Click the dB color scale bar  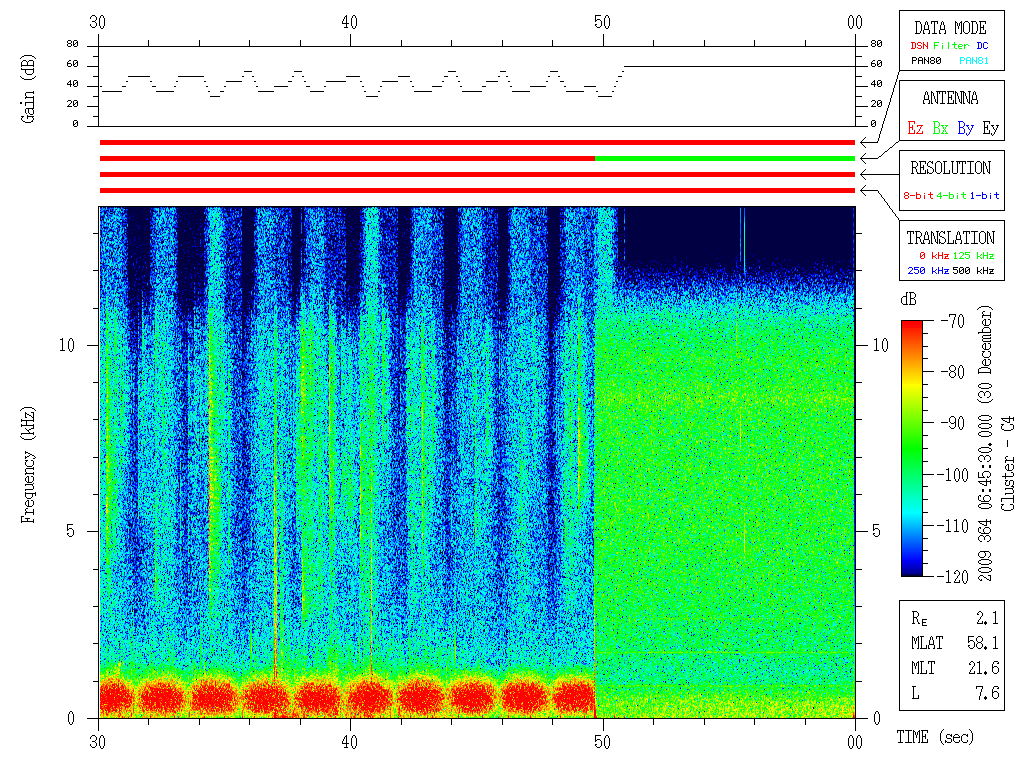912,448
